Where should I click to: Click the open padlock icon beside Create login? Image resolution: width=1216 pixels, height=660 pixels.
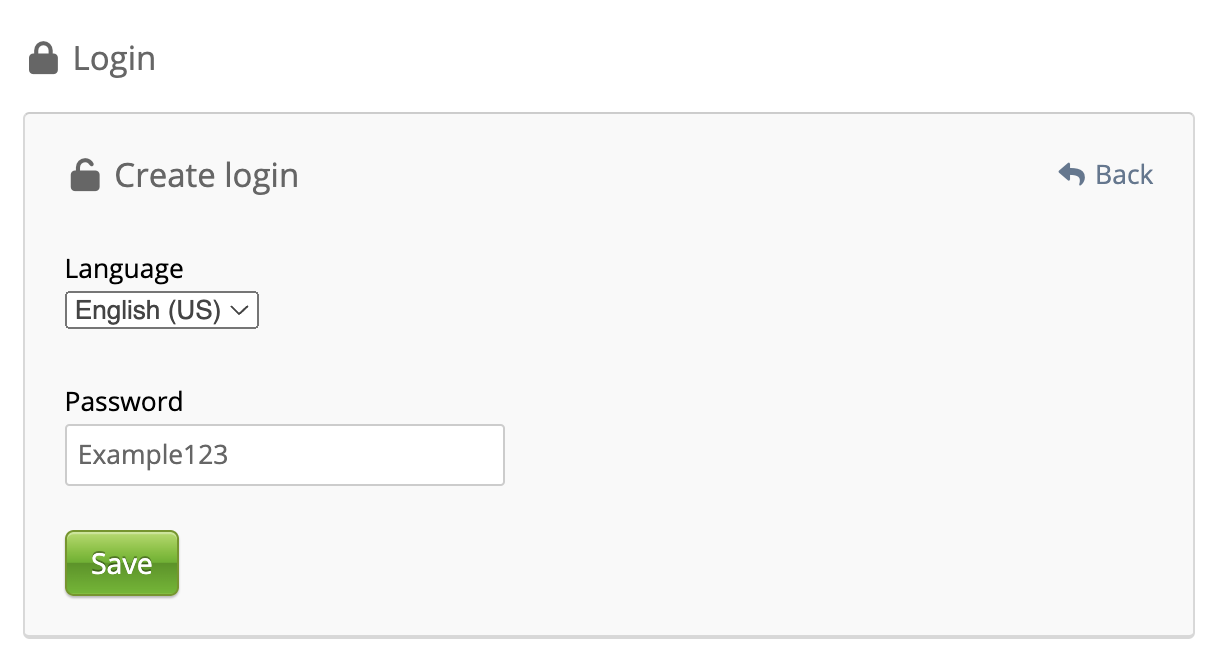85,176
